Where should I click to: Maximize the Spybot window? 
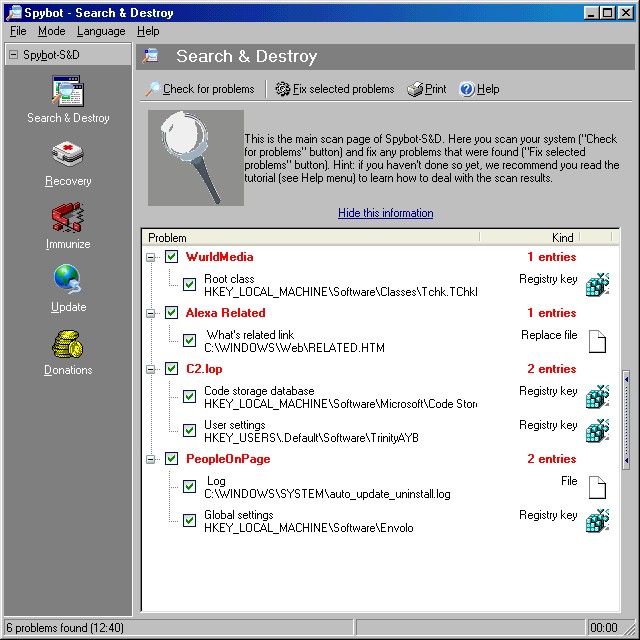[607, 13]
